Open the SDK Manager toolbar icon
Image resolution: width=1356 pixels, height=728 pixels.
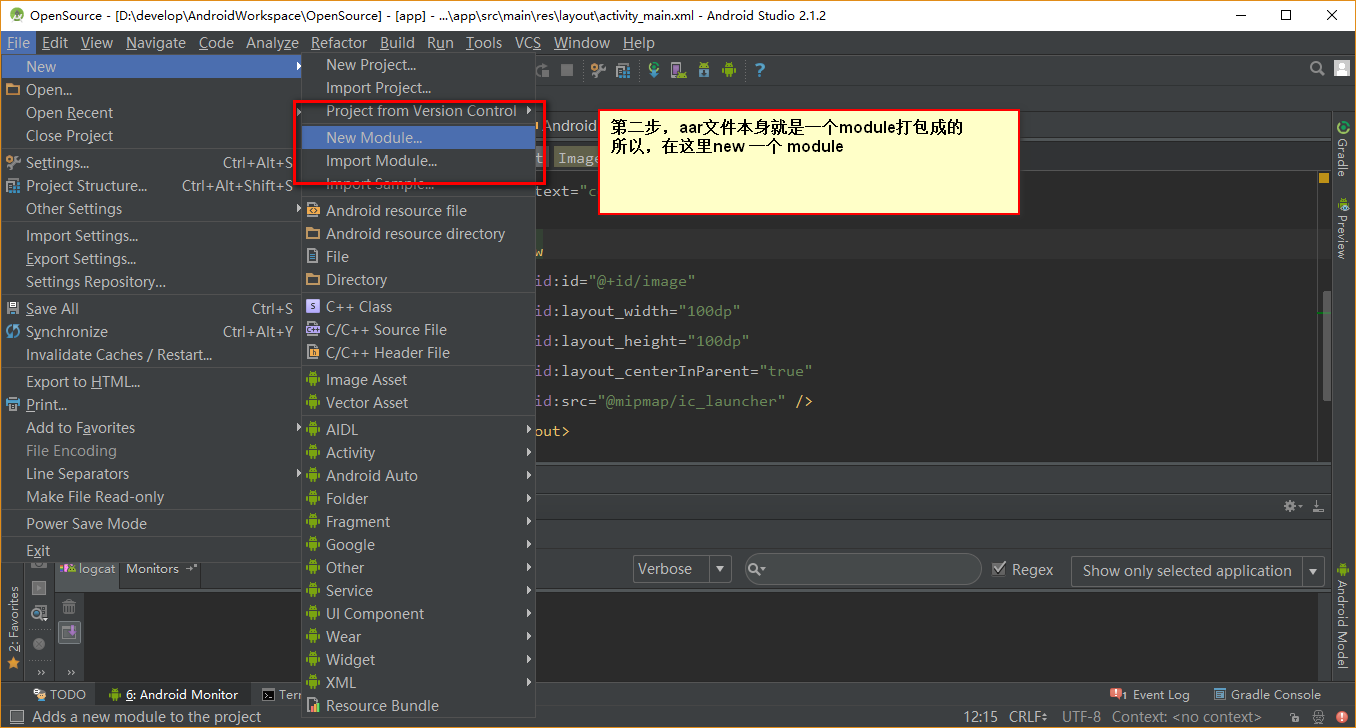(x=703, y=70)
